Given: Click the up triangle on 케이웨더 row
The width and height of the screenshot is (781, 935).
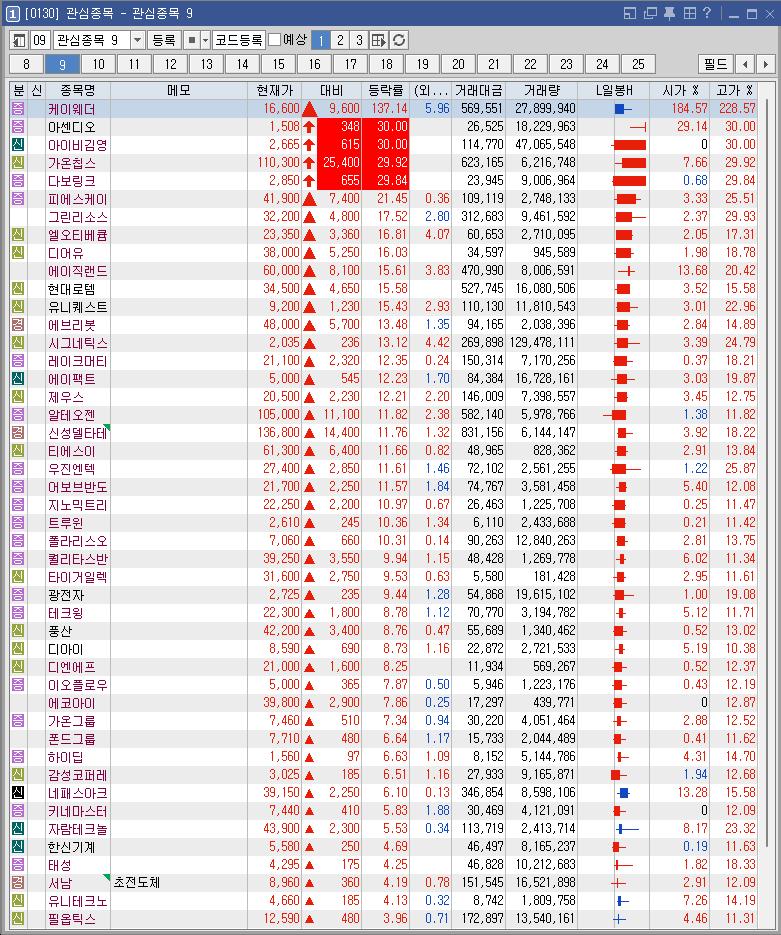Looking at the screenshot, I should [x=309, y=109].
